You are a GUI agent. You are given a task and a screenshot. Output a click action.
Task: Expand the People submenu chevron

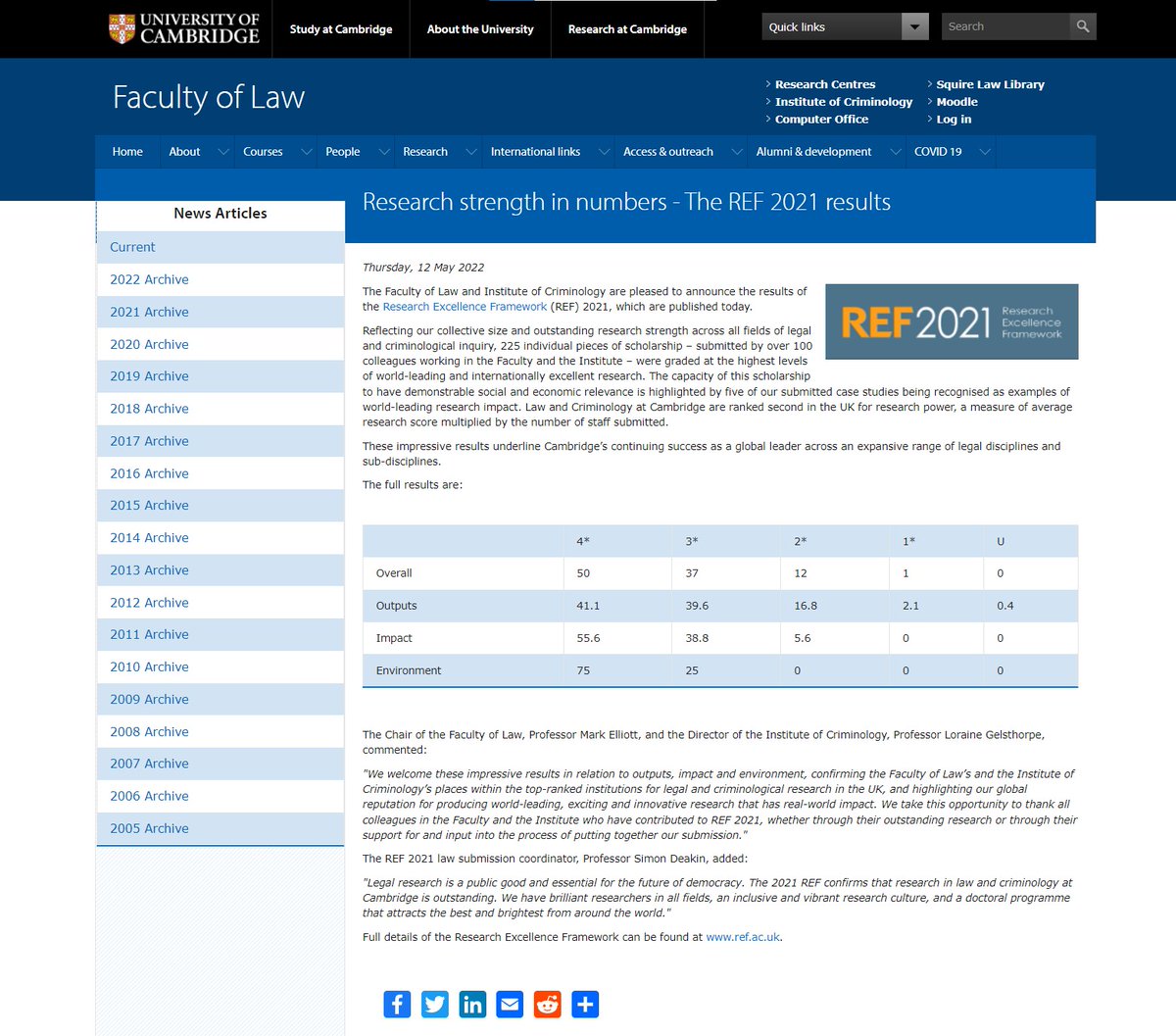[x=384, y=152]
